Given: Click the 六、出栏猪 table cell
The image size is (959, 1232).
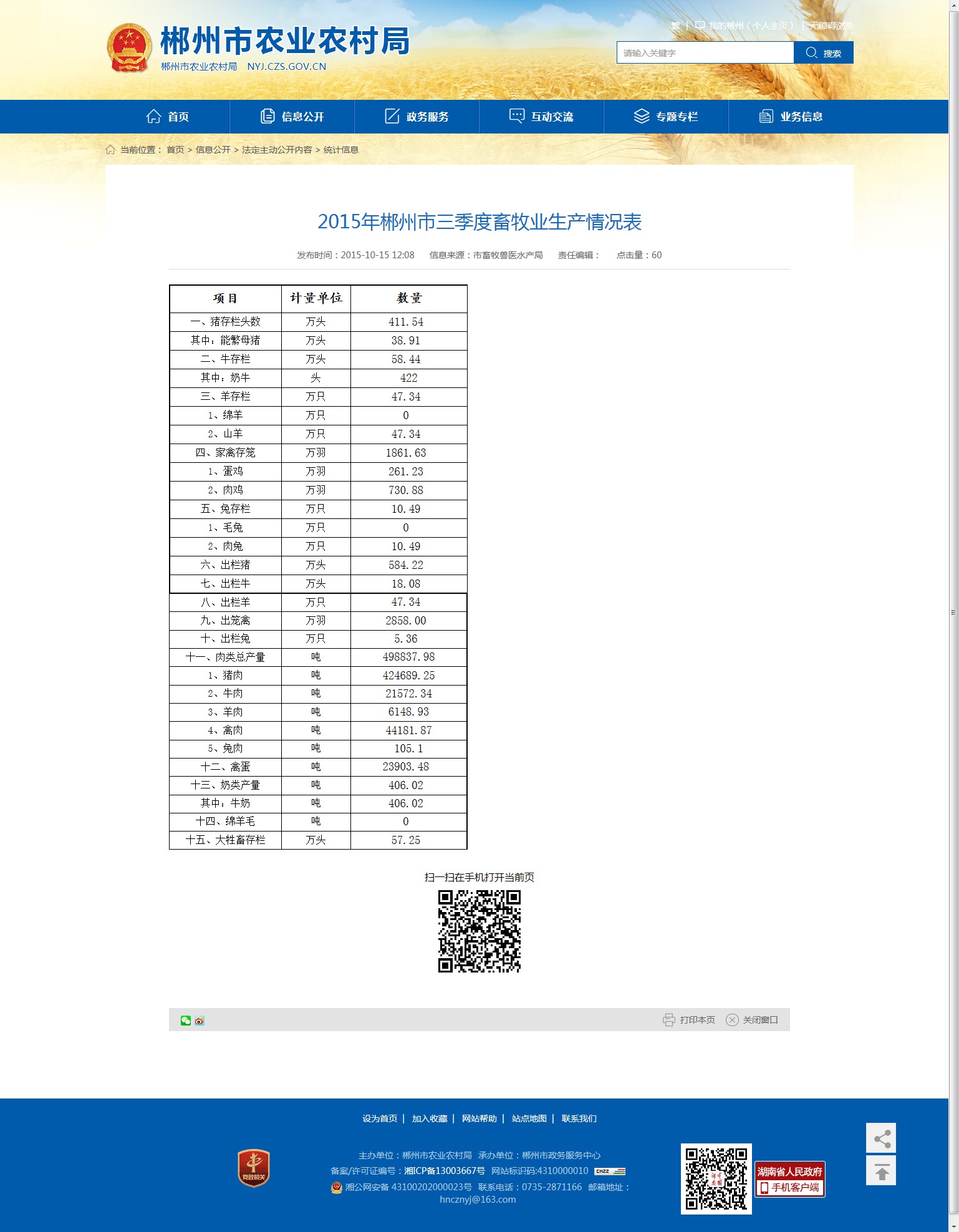Looking at the screenshot, I should pyautogui.click(x=226, y=565).
